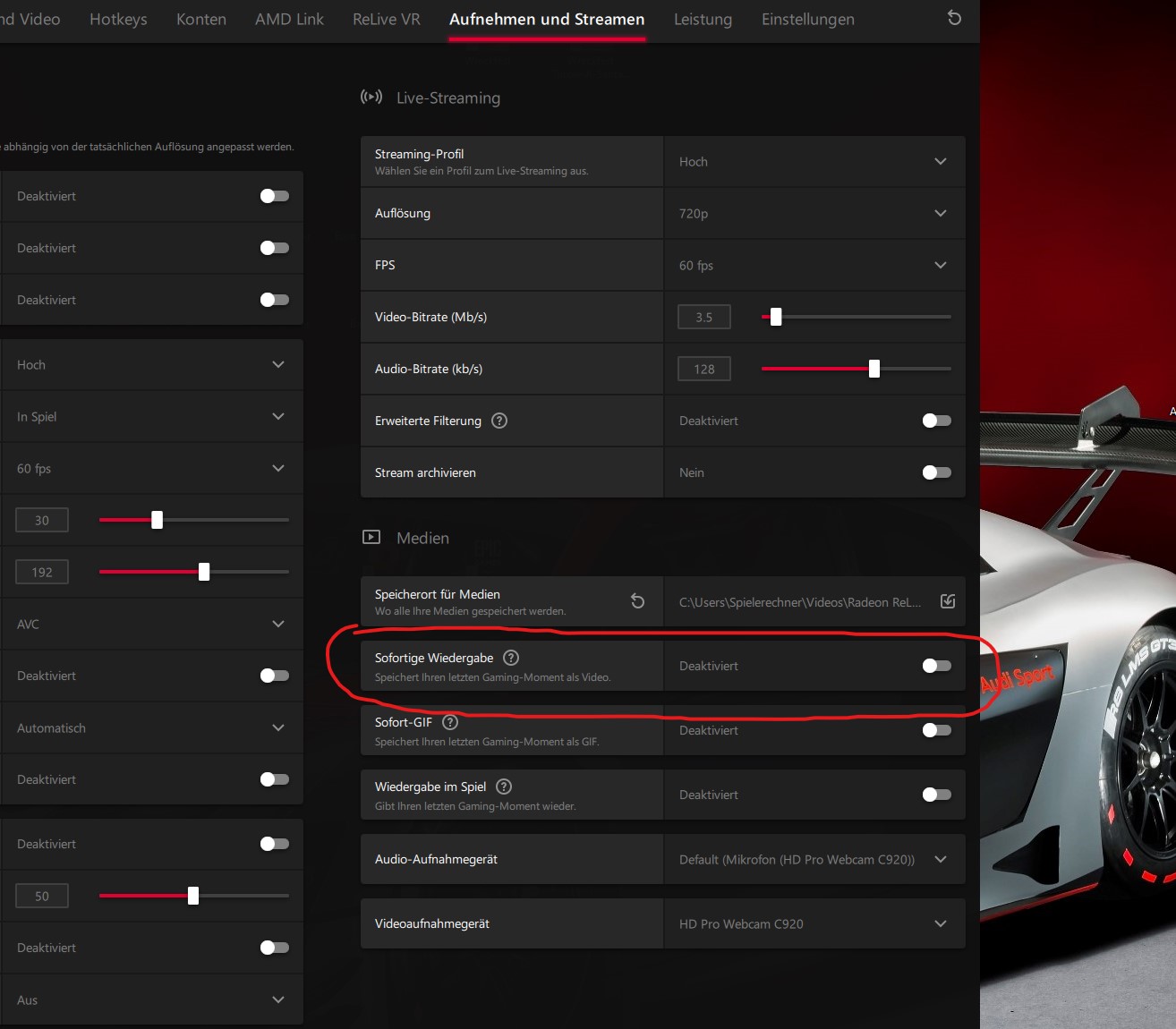Open the Audio-Aufnahmegerät dropdown
Image resolution: width=1176 pixels, height=1029 pixels.
(814, 860)
